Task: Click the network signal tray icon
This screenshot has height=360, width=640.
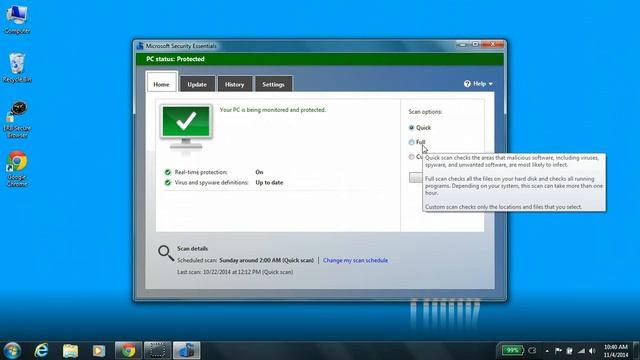Action: click(581, 351)
